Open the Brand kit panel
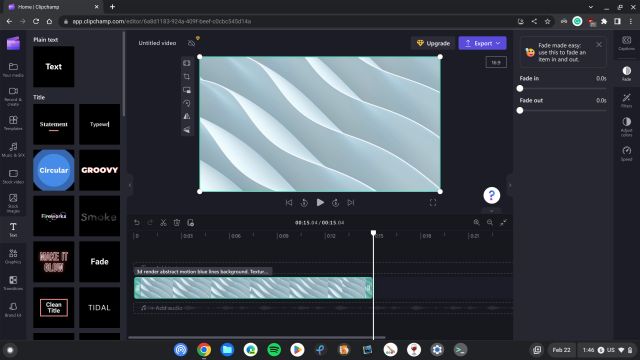640x360 pixels. [x=13, y=309]
